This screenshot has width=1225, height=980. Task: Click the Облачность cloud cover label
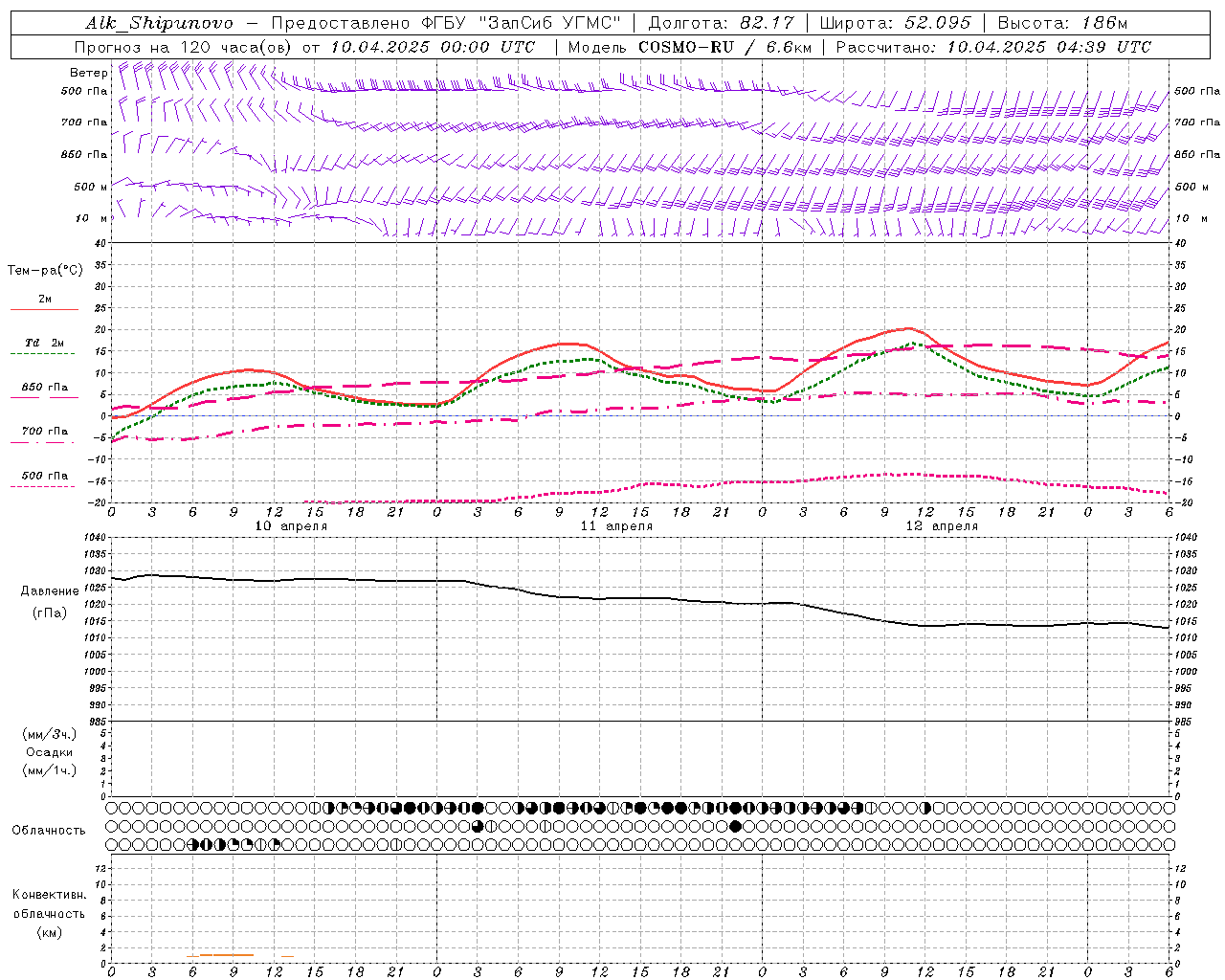(x=49, y=831)
